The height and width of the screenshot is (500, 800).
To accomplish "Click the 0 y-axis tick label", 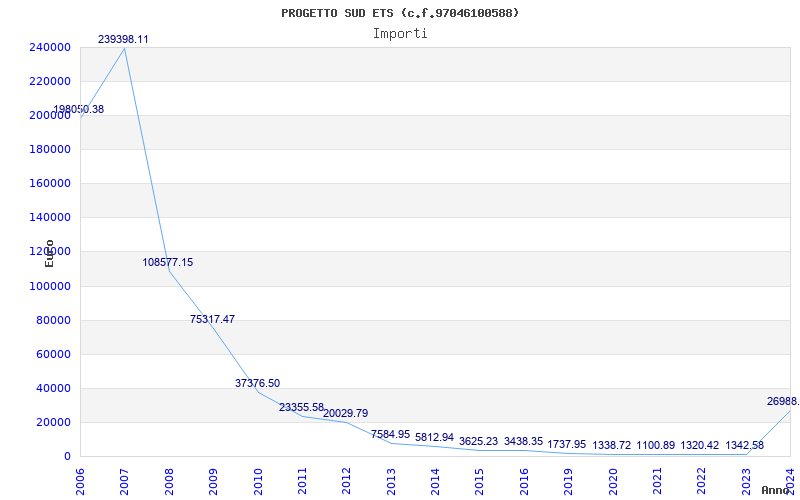I will click(67, 457).
